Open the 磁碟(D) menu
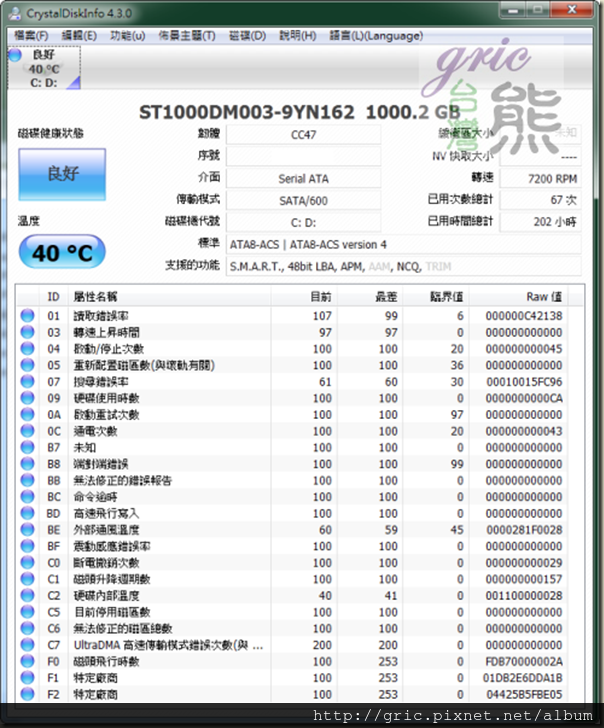This screenshot has width=604, height=728. (x=247, y=36)
